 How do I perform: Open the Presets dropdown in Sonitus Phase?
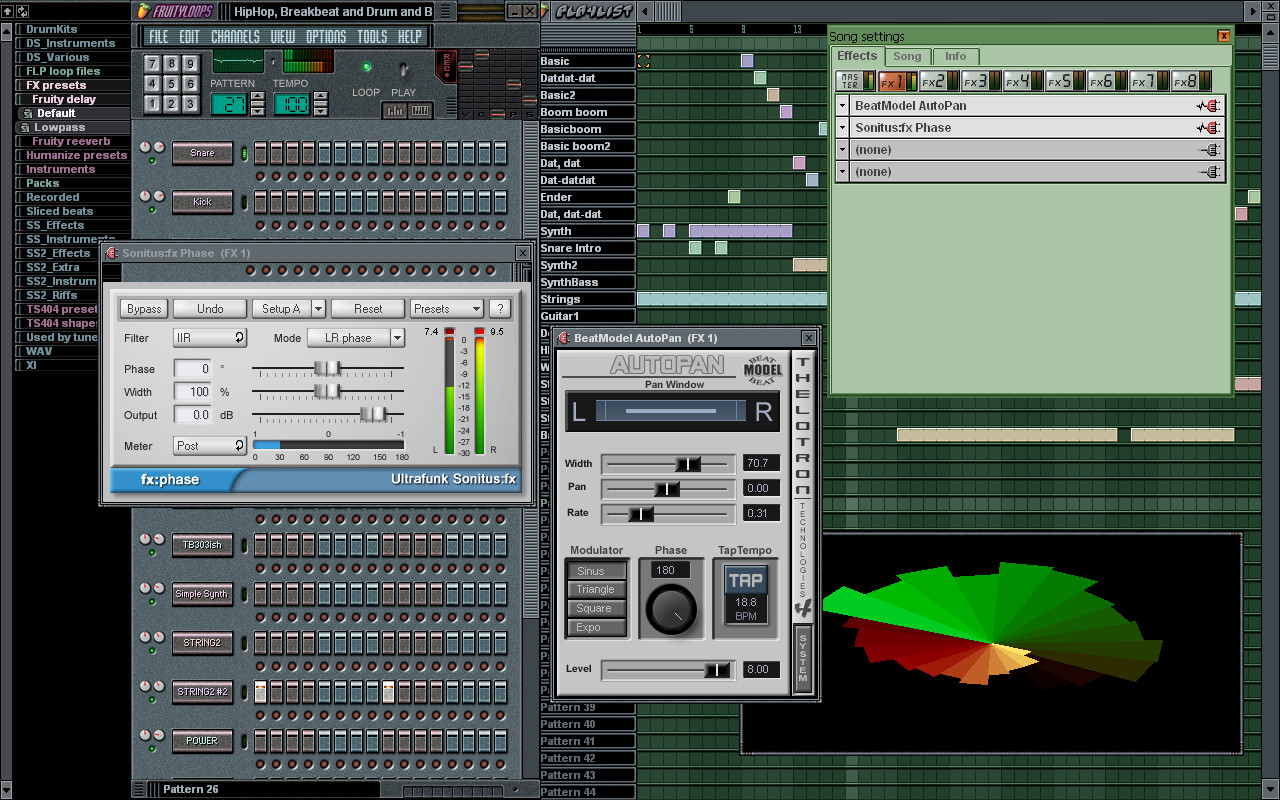447,309
